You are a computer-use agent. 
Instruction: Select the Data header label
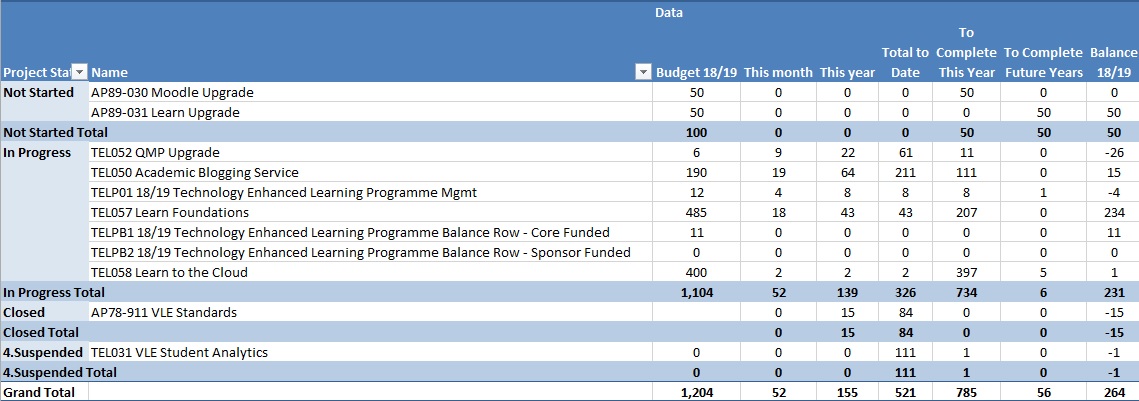(669, 13)
